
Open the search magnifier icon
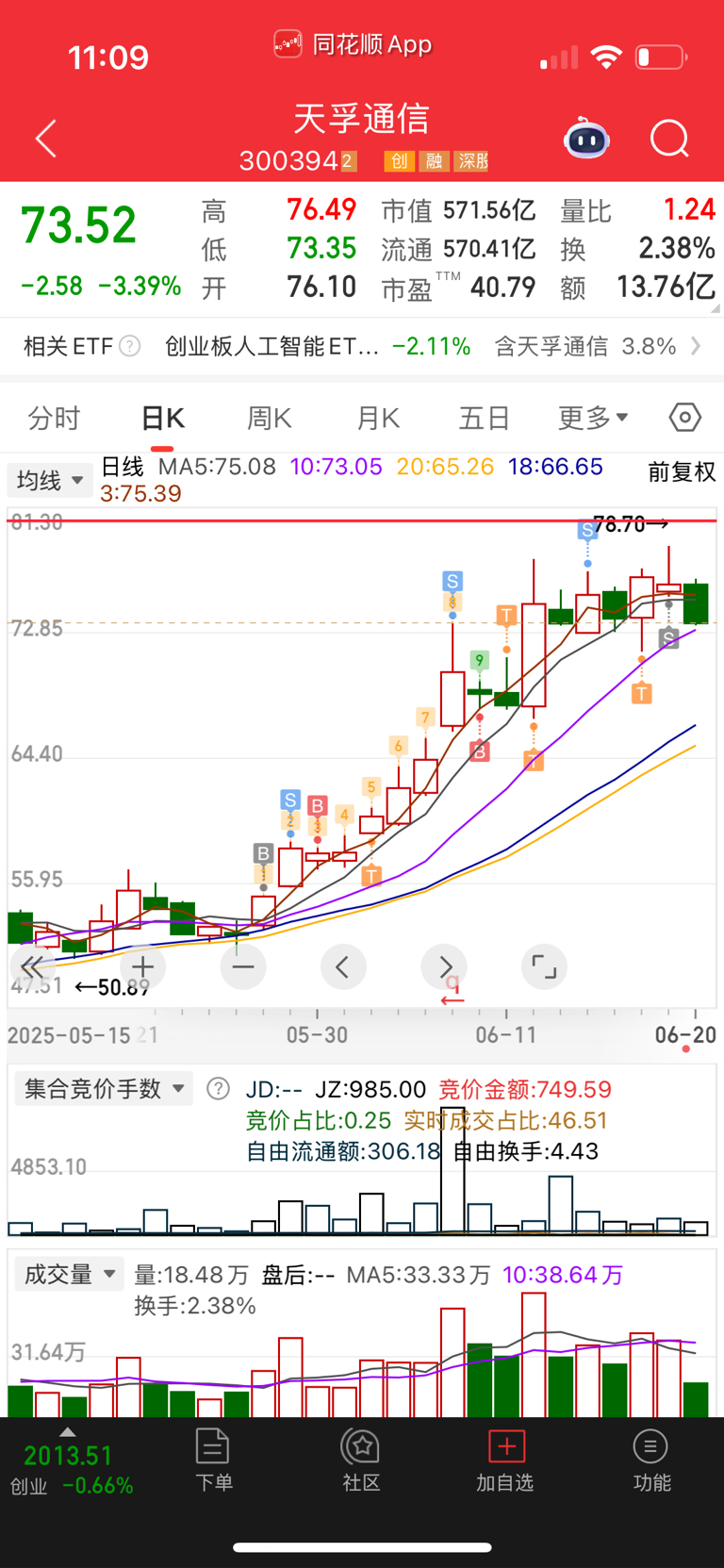[669, 139]
